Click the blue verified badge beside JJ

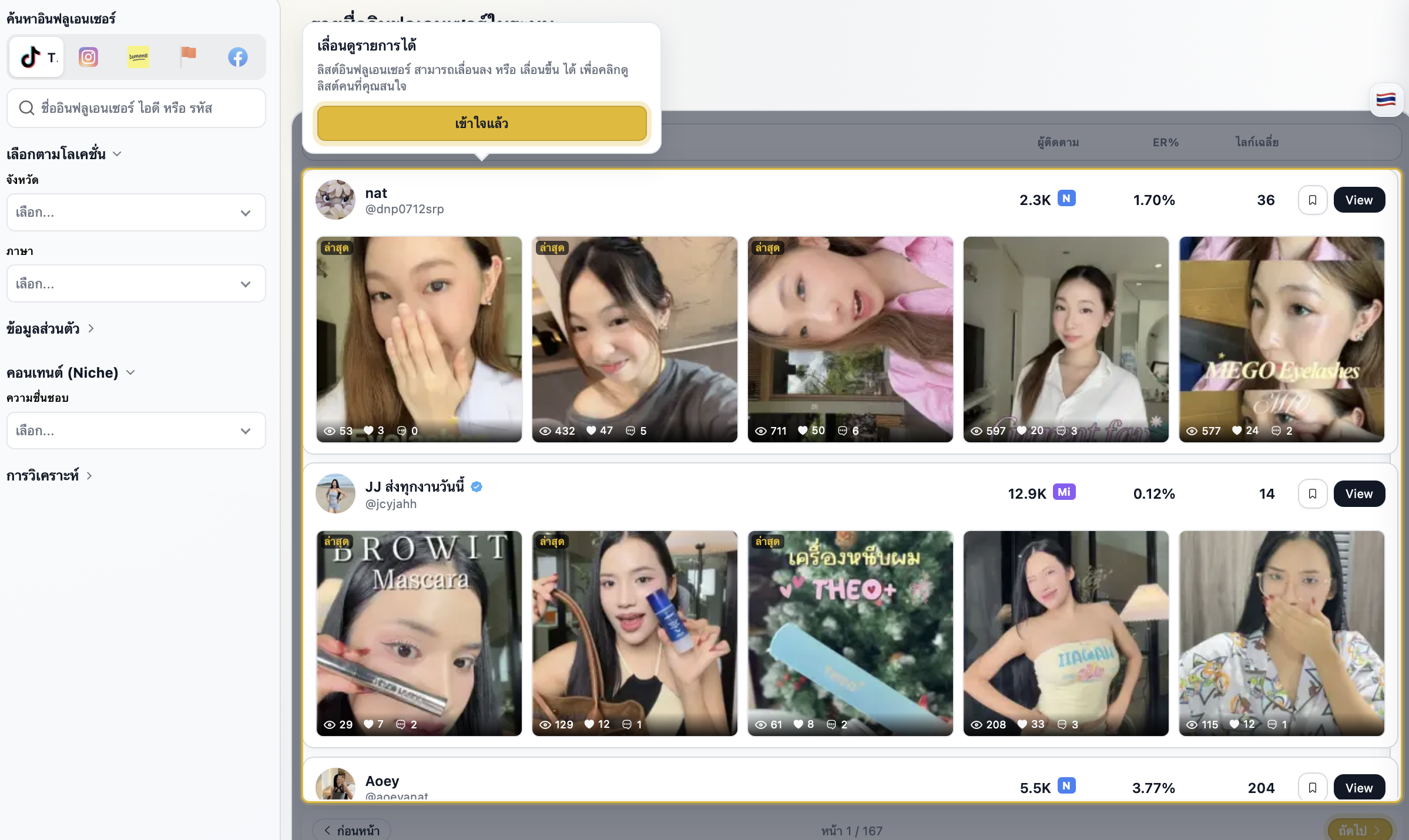(477, 487)
